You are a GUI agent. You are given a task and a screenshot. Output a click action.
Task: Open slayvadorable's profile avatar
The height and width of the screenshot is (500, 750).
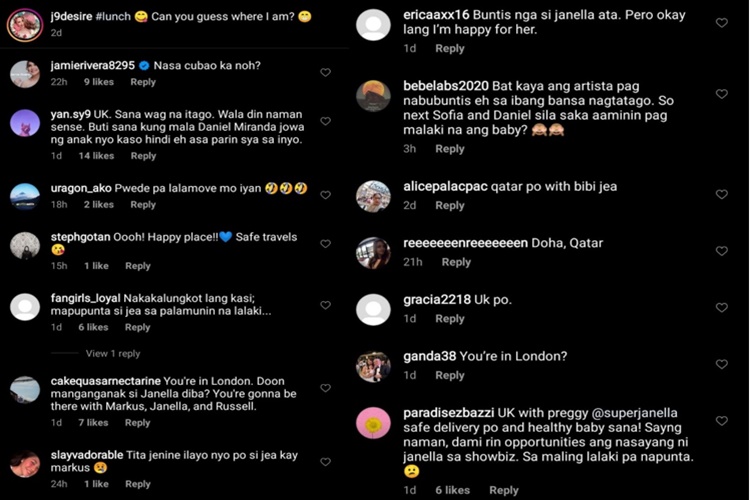point(25,464)
